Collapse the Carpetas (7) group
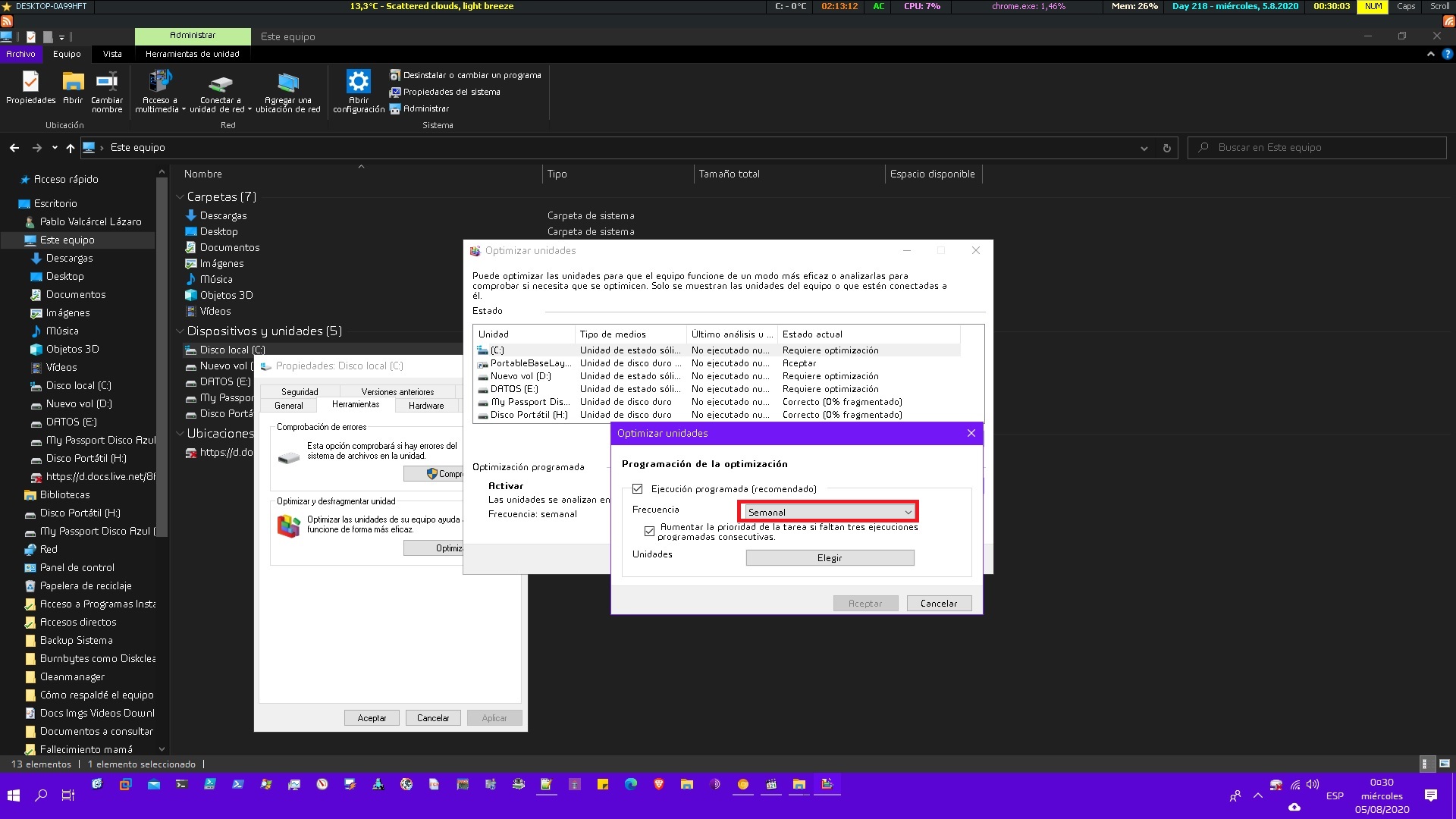Image resolution: width=1456 pixels, height=819 pixels. pyautogui.click(x=180, y=197)
